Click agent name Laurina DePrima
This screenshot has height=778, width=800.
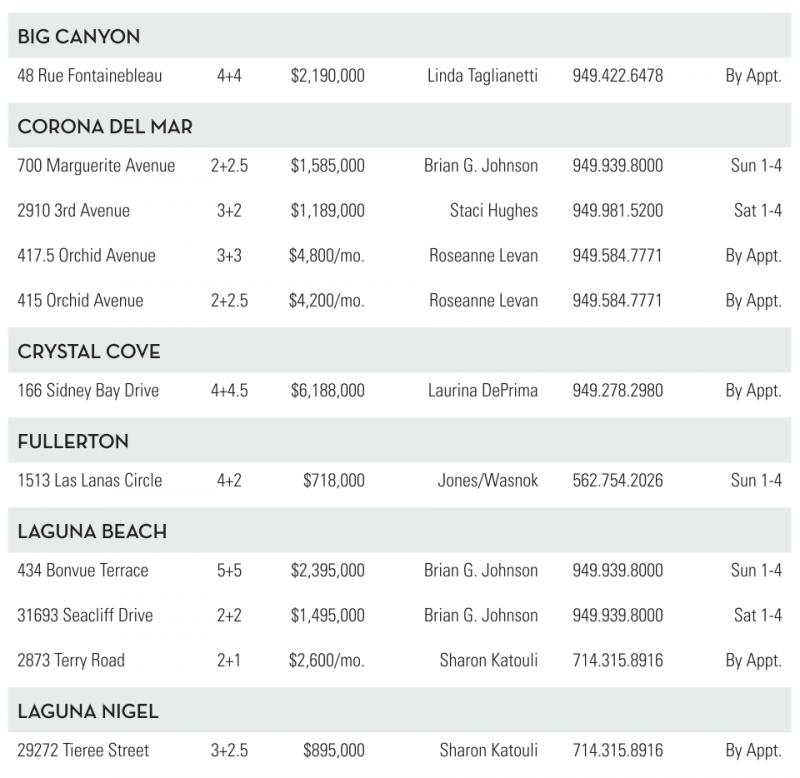[x=483, y=391]
